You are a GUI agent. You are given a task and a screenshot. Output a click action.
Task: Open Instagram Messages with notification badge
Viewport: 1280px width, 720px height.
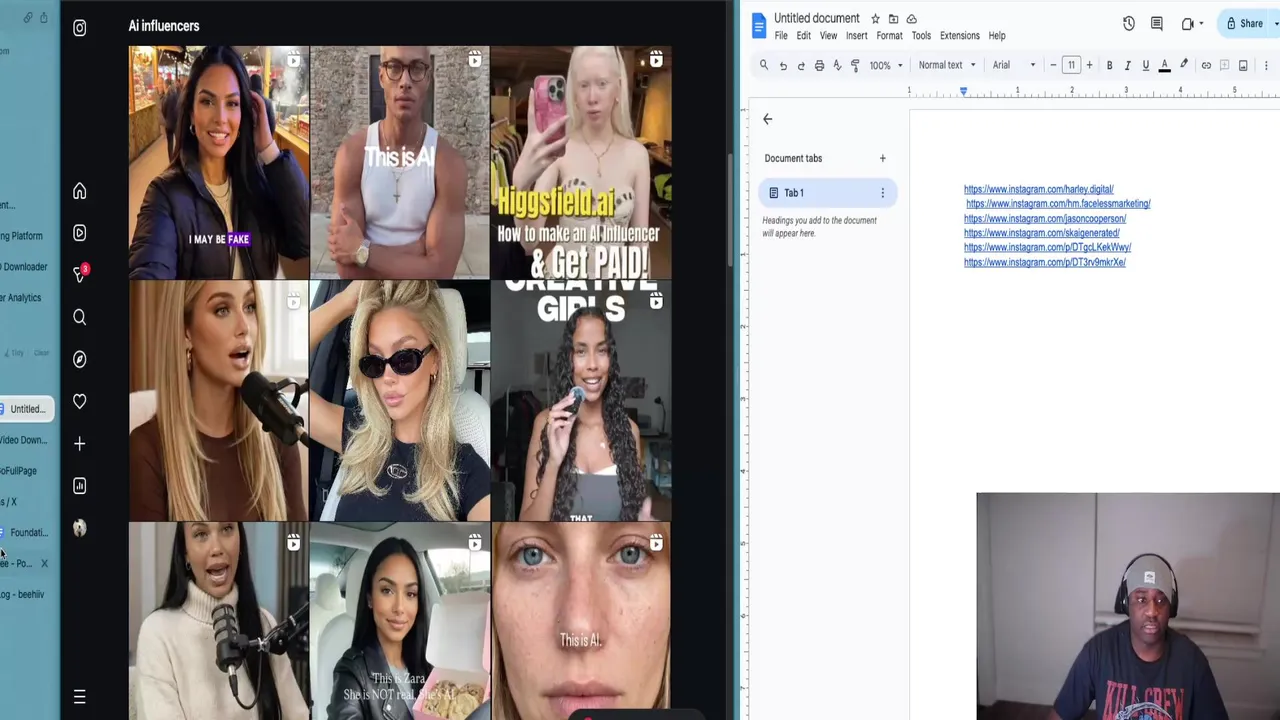pos(80,274)
